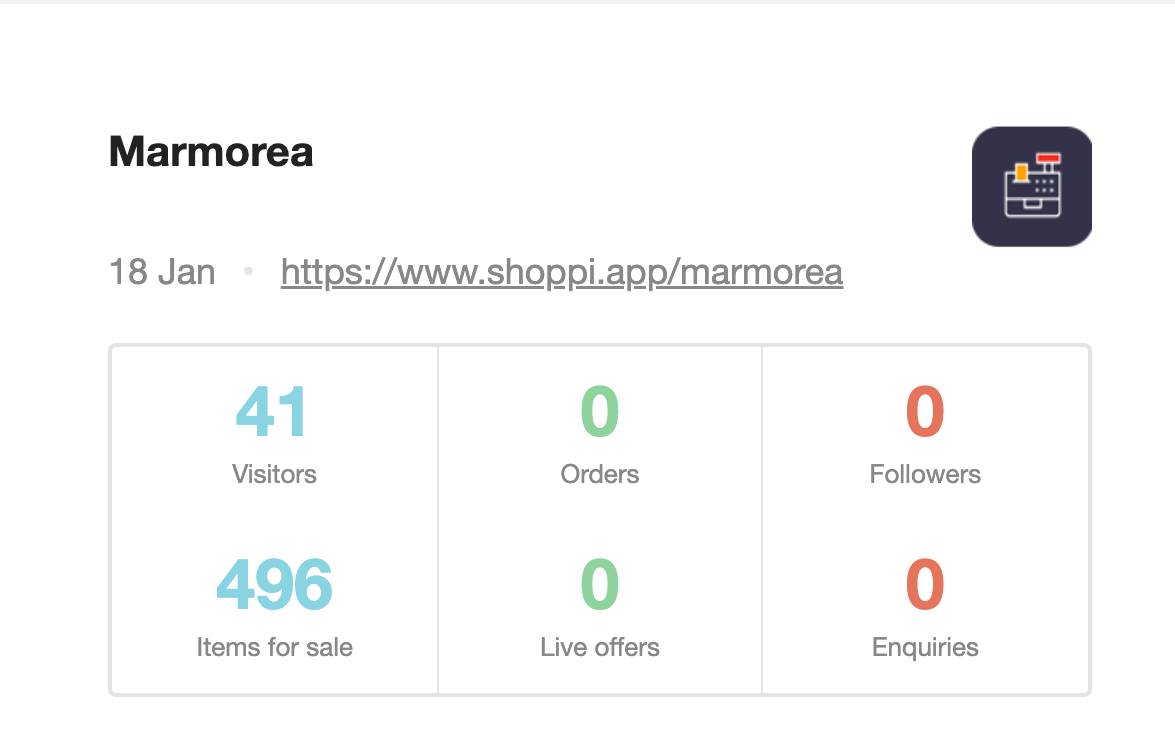Click the Items for sale label

[274, 647]
